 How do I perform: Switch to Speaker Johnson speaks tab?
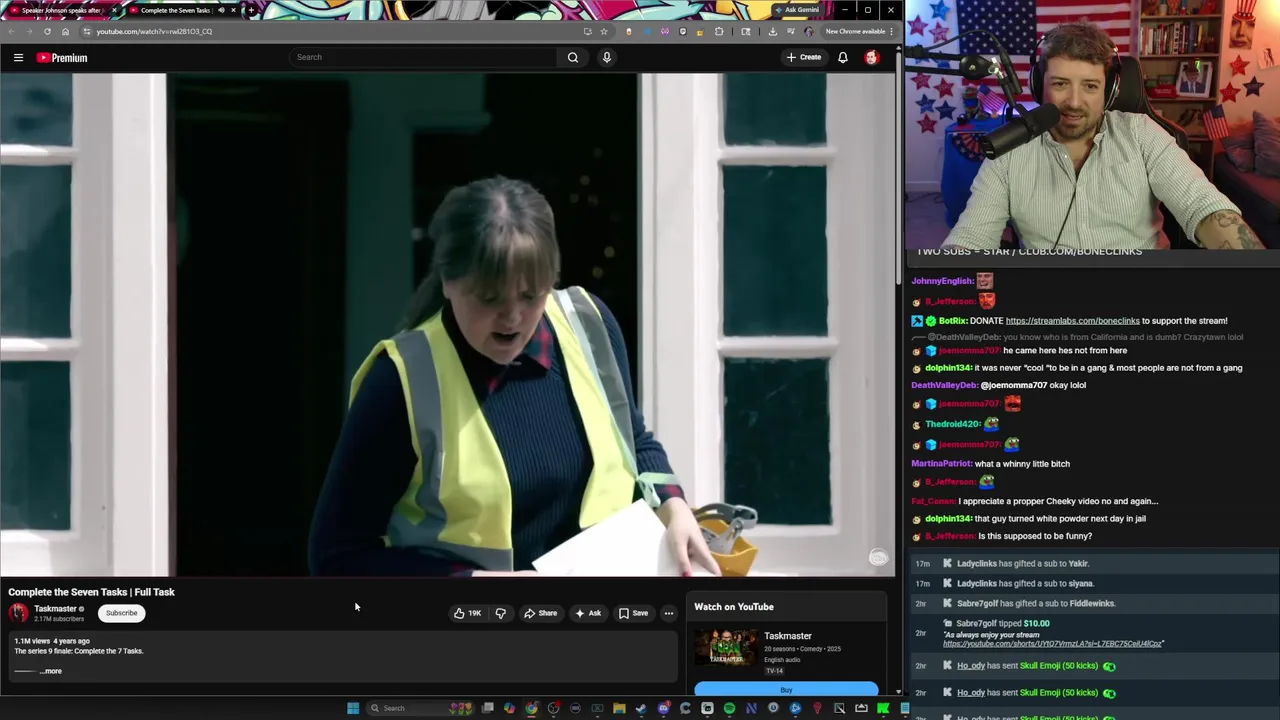click(62, 10)
